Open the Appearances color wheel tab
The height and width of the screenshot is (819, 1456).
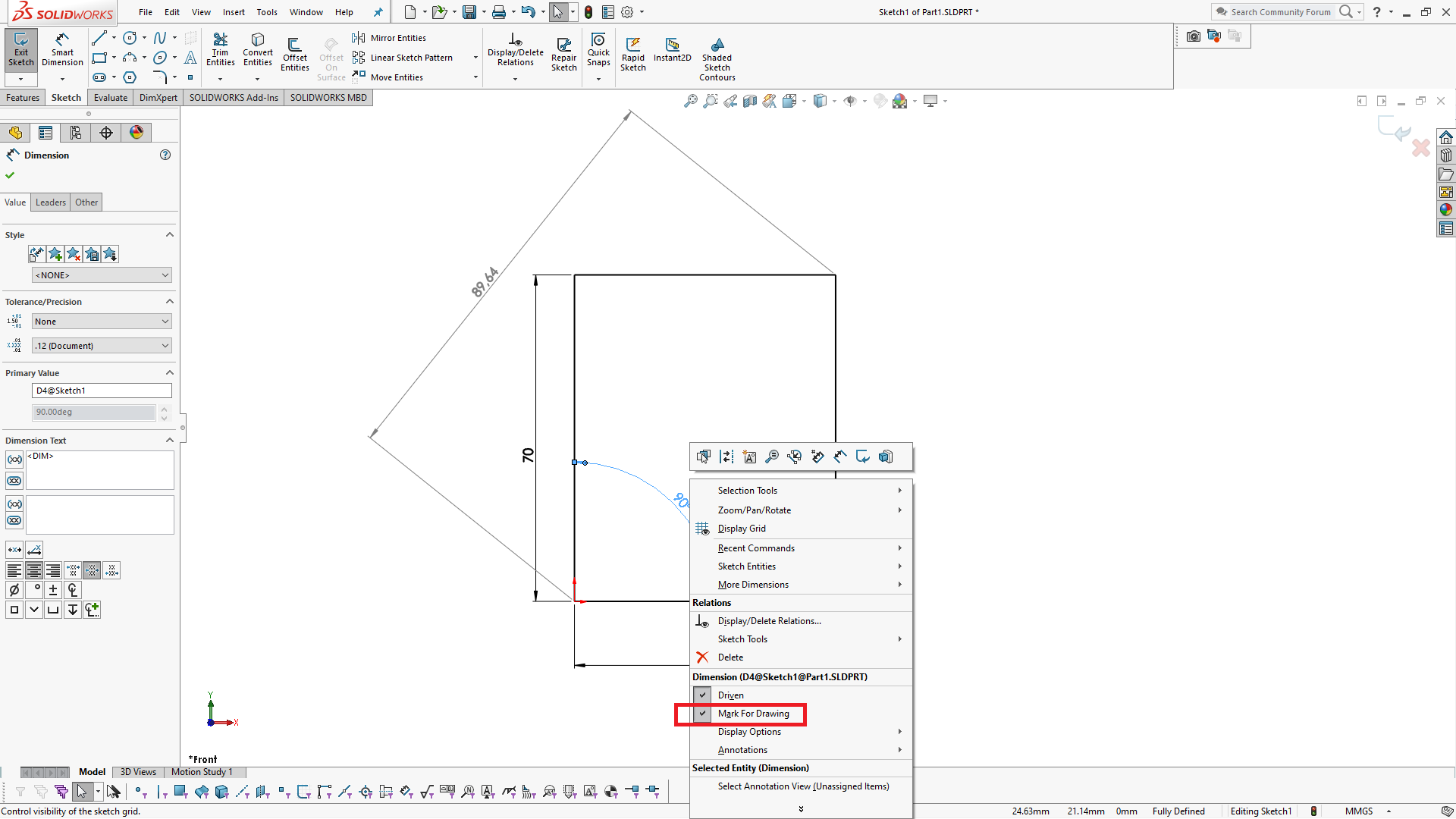point(136,133)
